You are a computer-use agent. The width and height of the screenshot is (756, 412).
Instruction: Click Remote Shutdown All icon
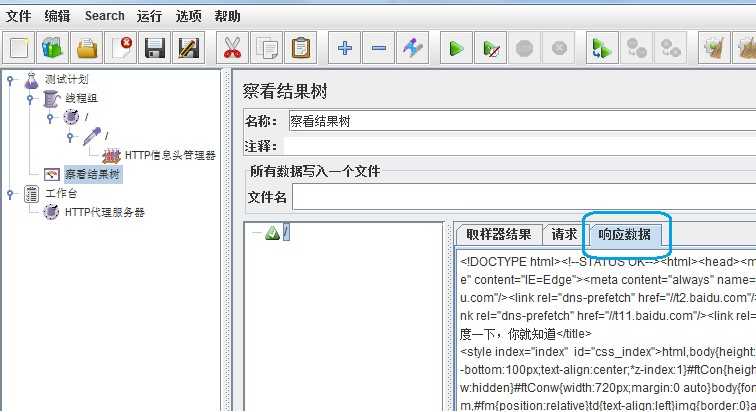[x=671, y=48]
